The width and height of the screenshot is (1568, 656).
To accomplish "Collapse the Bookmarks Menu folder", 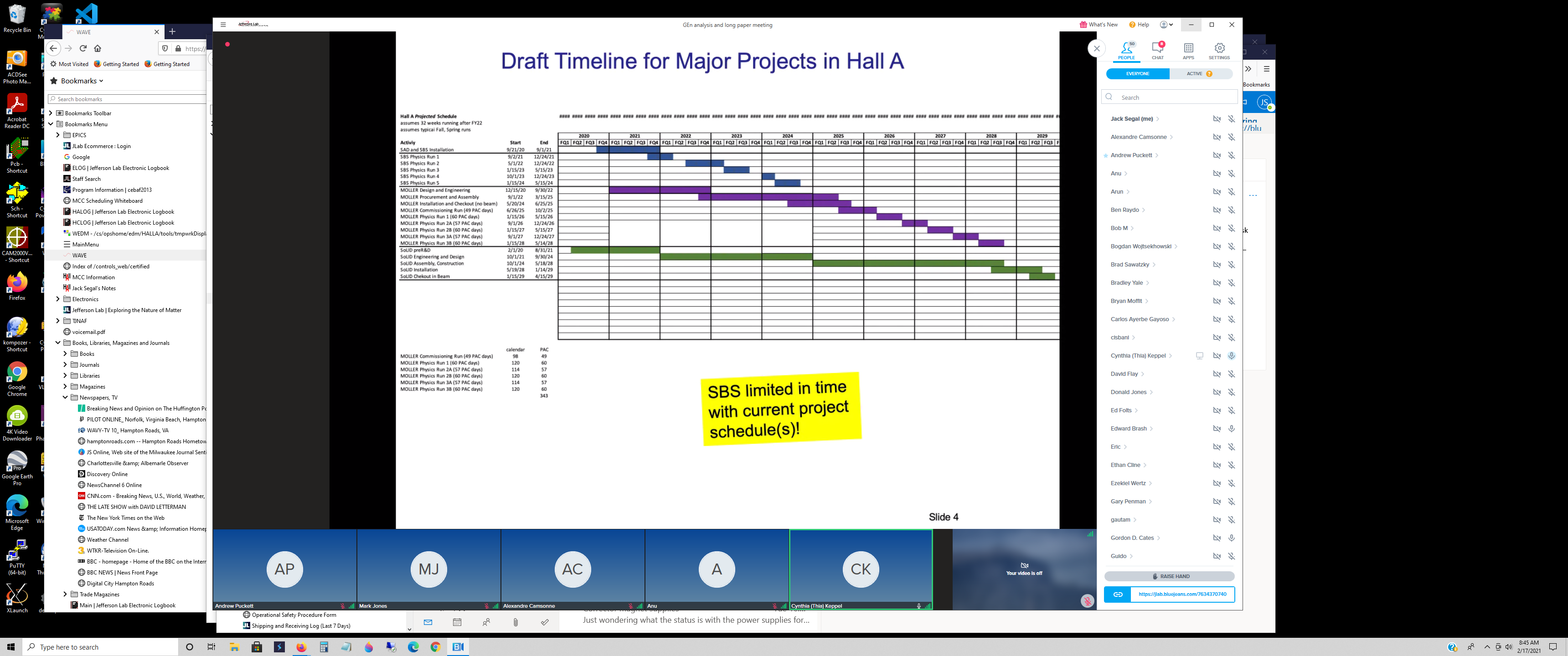I will tap(51, 124).
